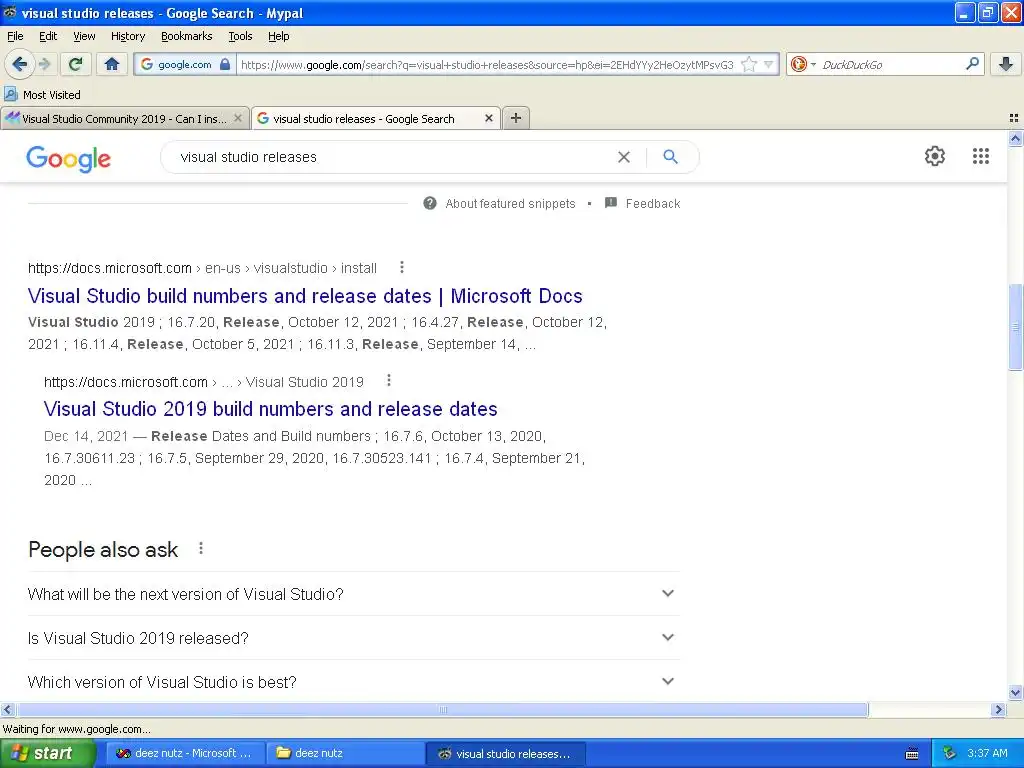Click the padlock site security icon
This screenshot has height=768, width=1024.
225,64
